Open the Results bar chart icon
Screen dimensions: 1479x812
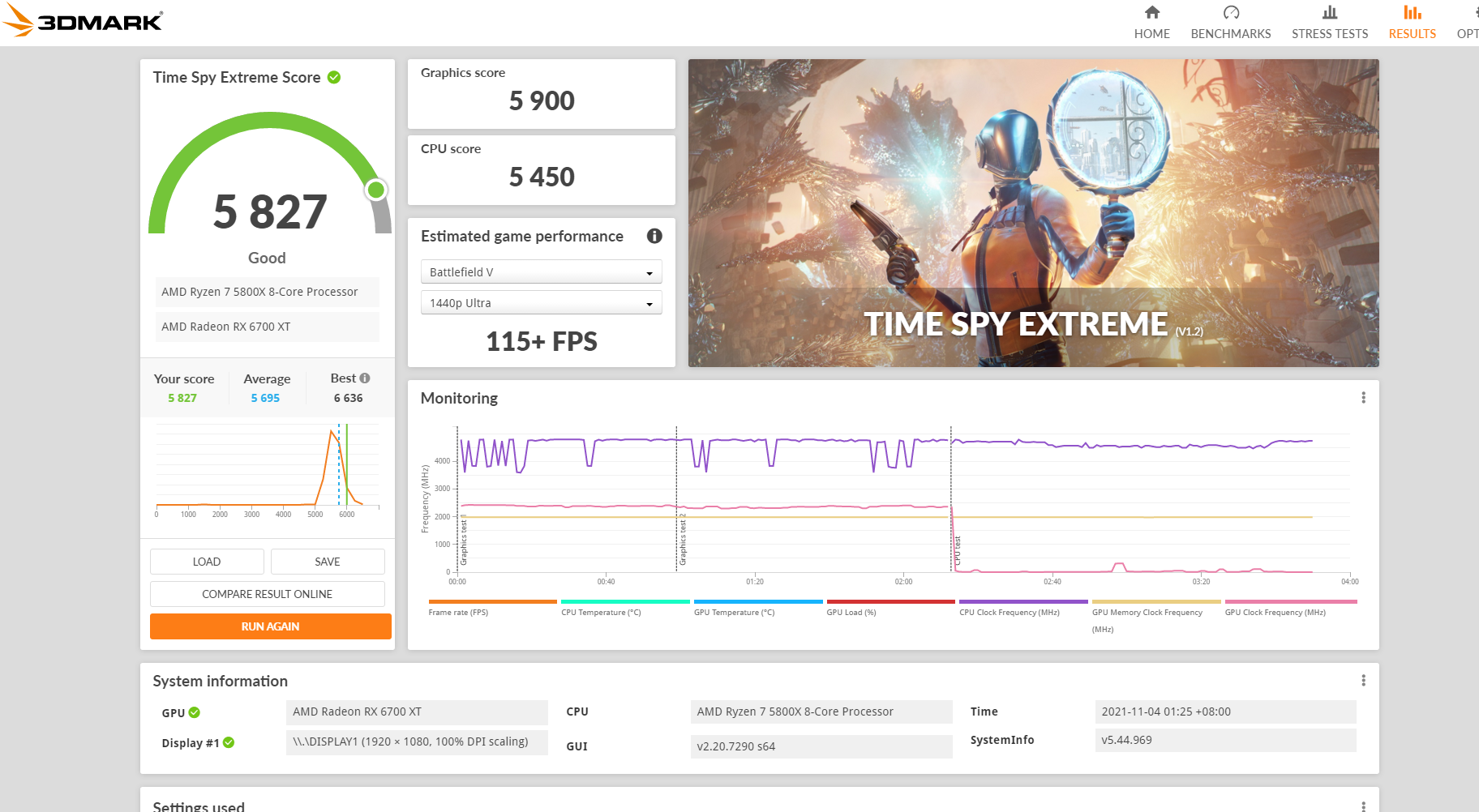(1413, 13)
